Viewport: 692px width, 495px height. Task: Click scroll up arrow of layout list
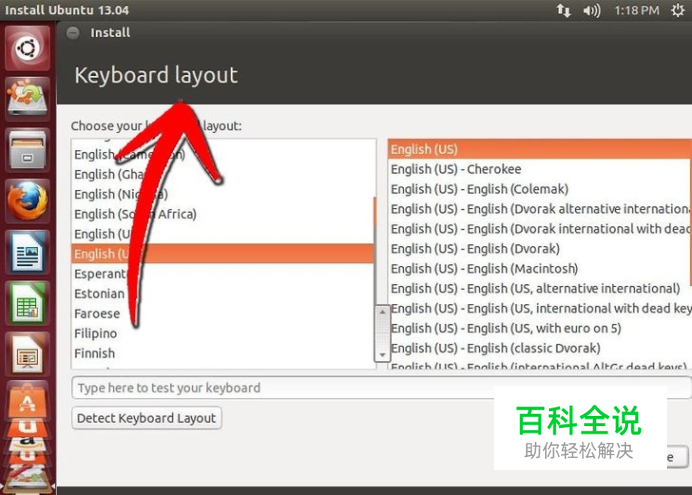[382, 312]
